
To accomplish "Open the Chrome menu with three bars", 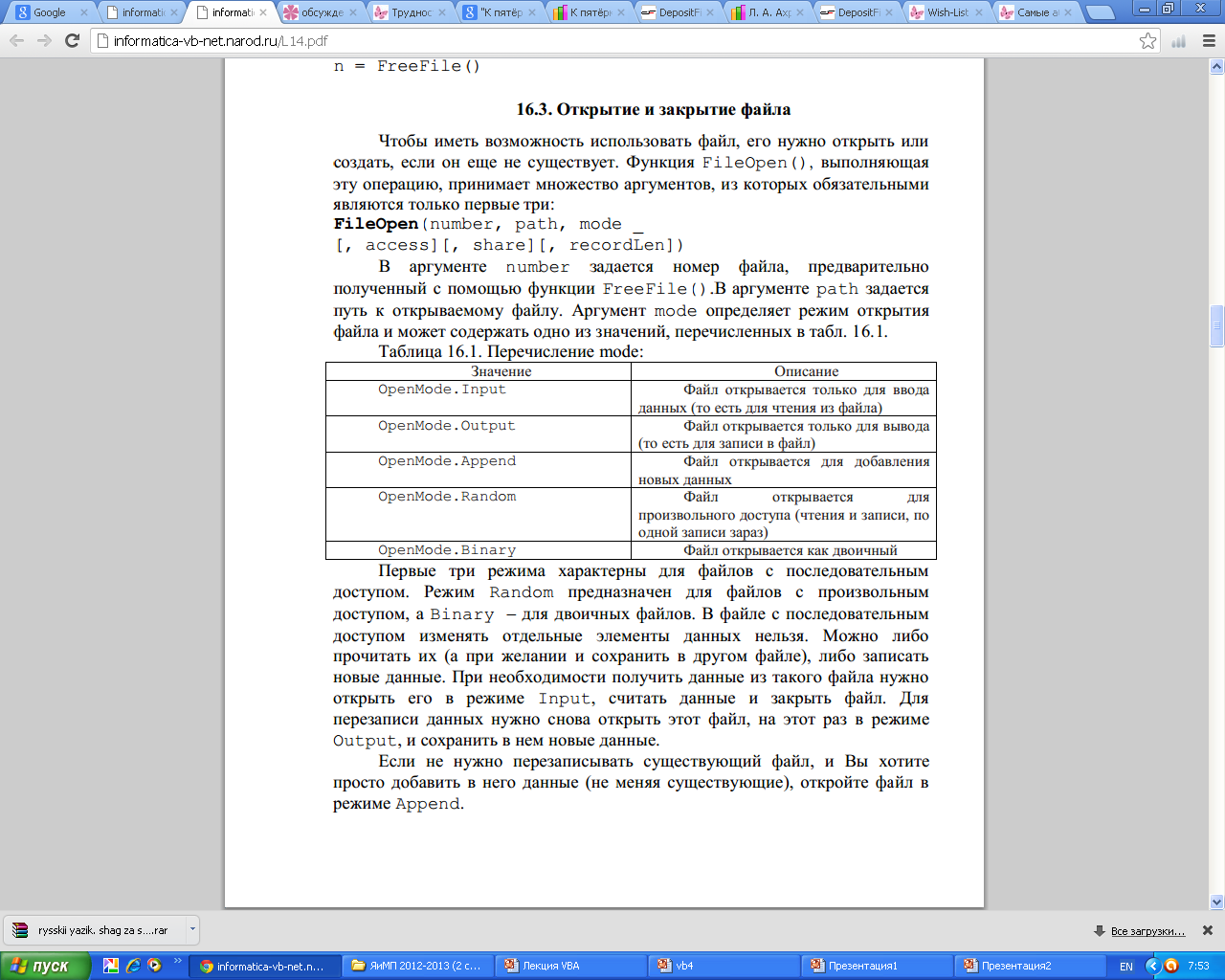I will coord(1209,41).
